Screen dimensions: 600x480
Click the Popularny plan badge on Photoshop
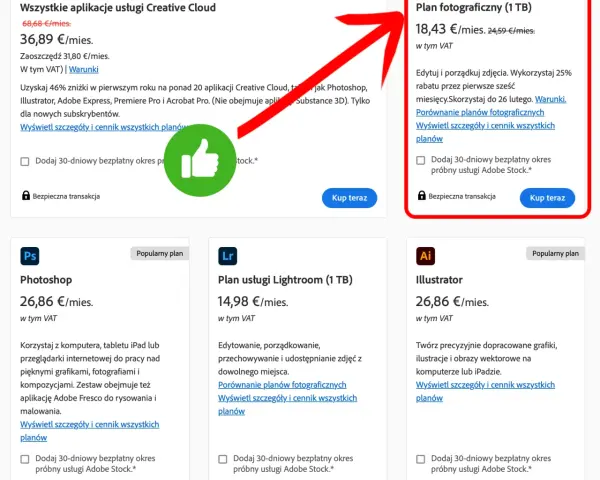point(160,253)
